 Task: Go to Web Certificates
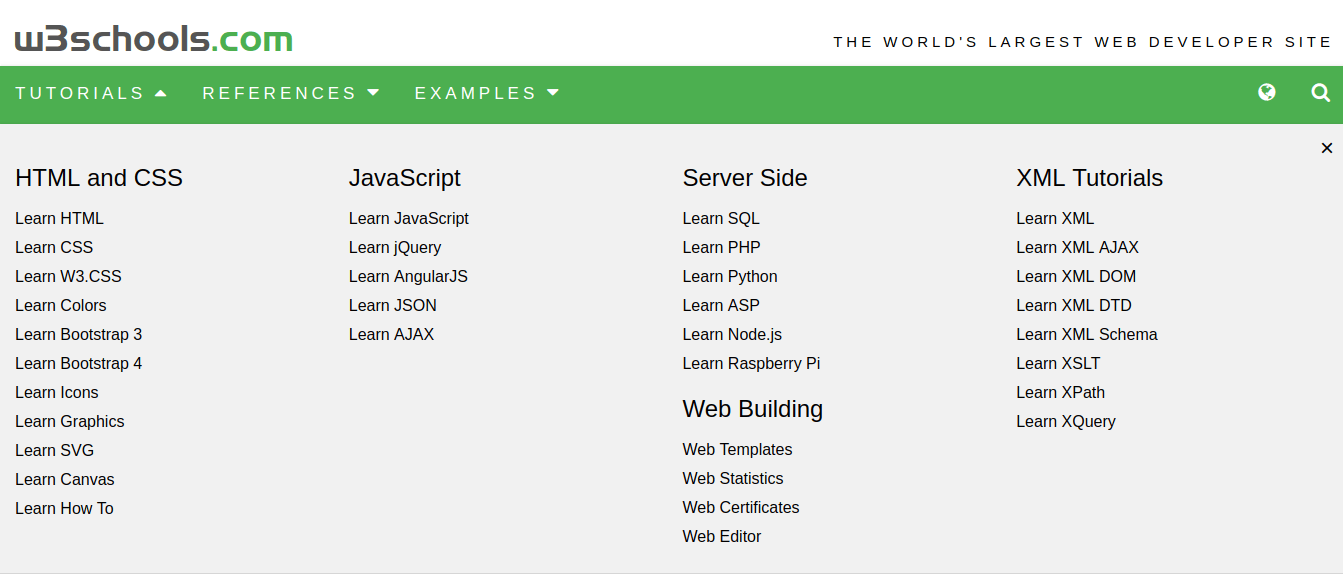tap(741, 507)
